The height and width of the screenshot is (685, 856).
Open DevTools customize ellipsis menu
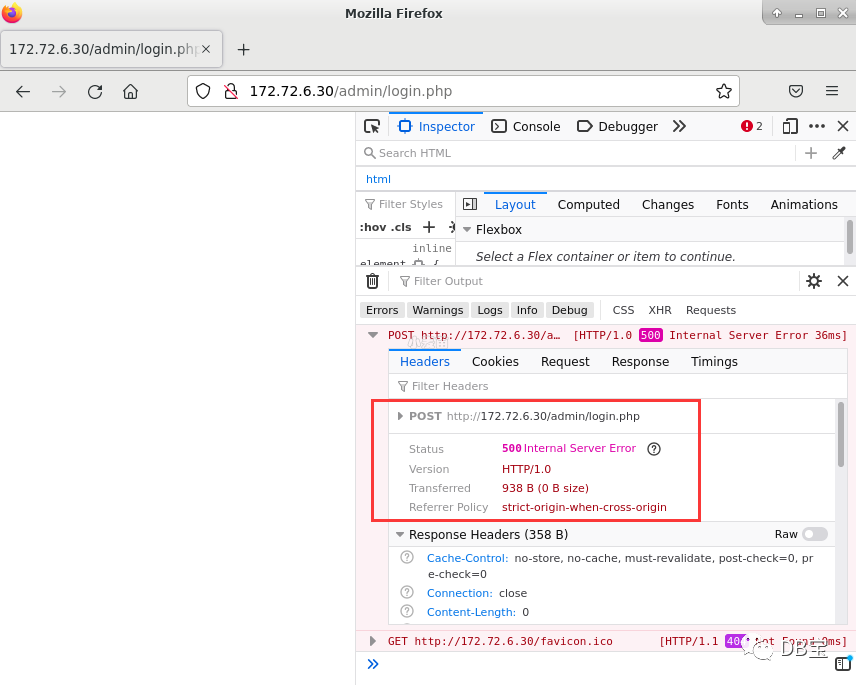(x=817, y=127)
